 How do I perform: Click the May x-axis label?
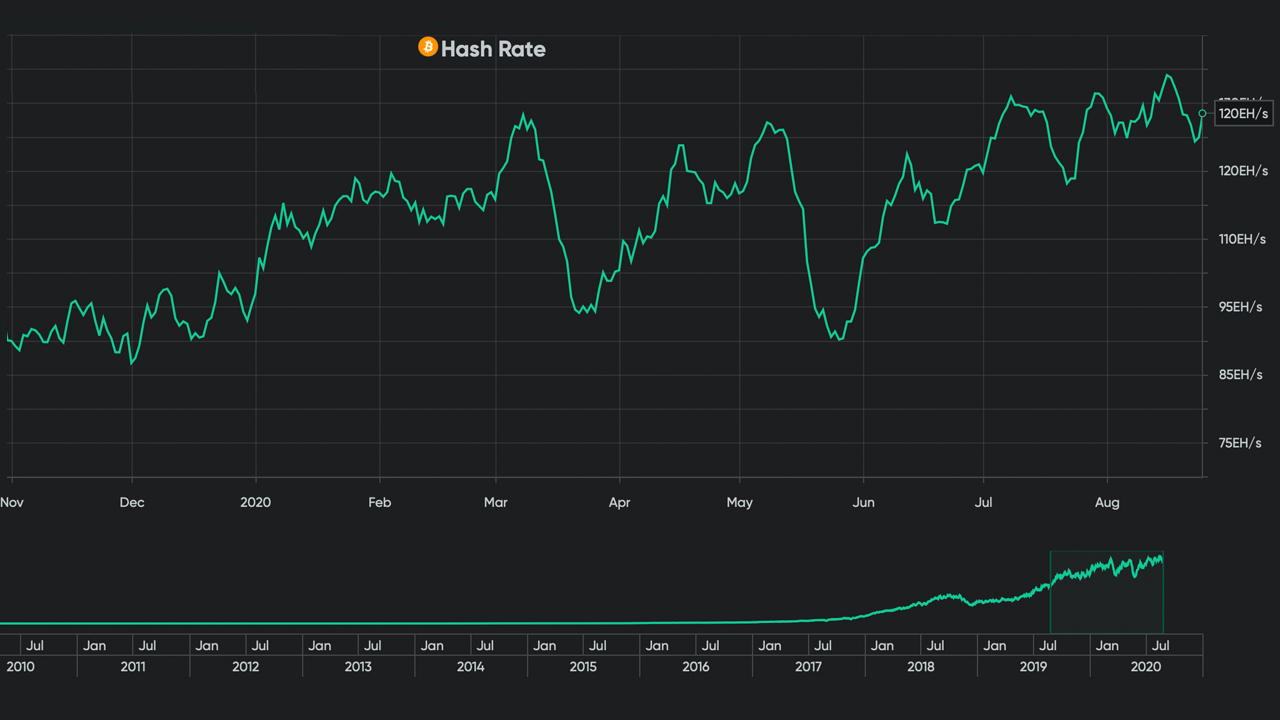740,502
